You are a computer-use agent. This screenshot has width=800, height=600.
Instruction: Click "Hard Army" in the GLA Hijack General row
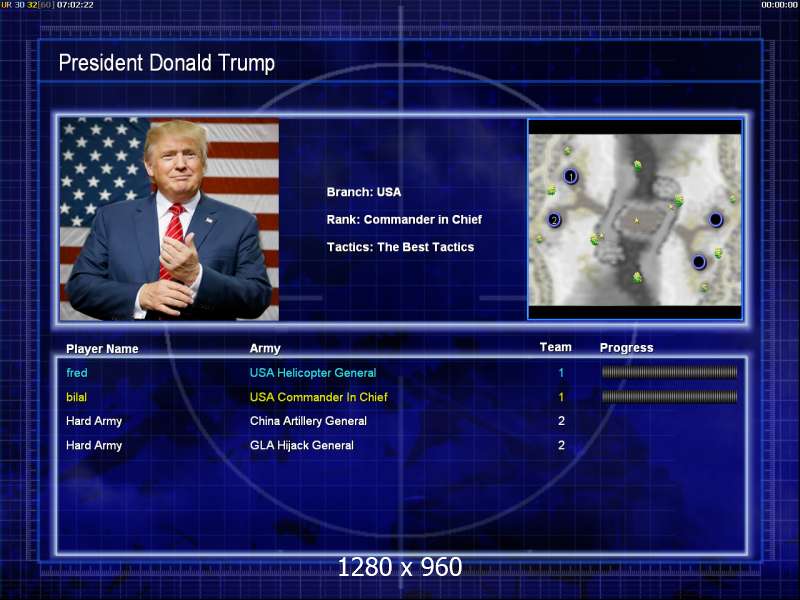[x=94, y=445]
